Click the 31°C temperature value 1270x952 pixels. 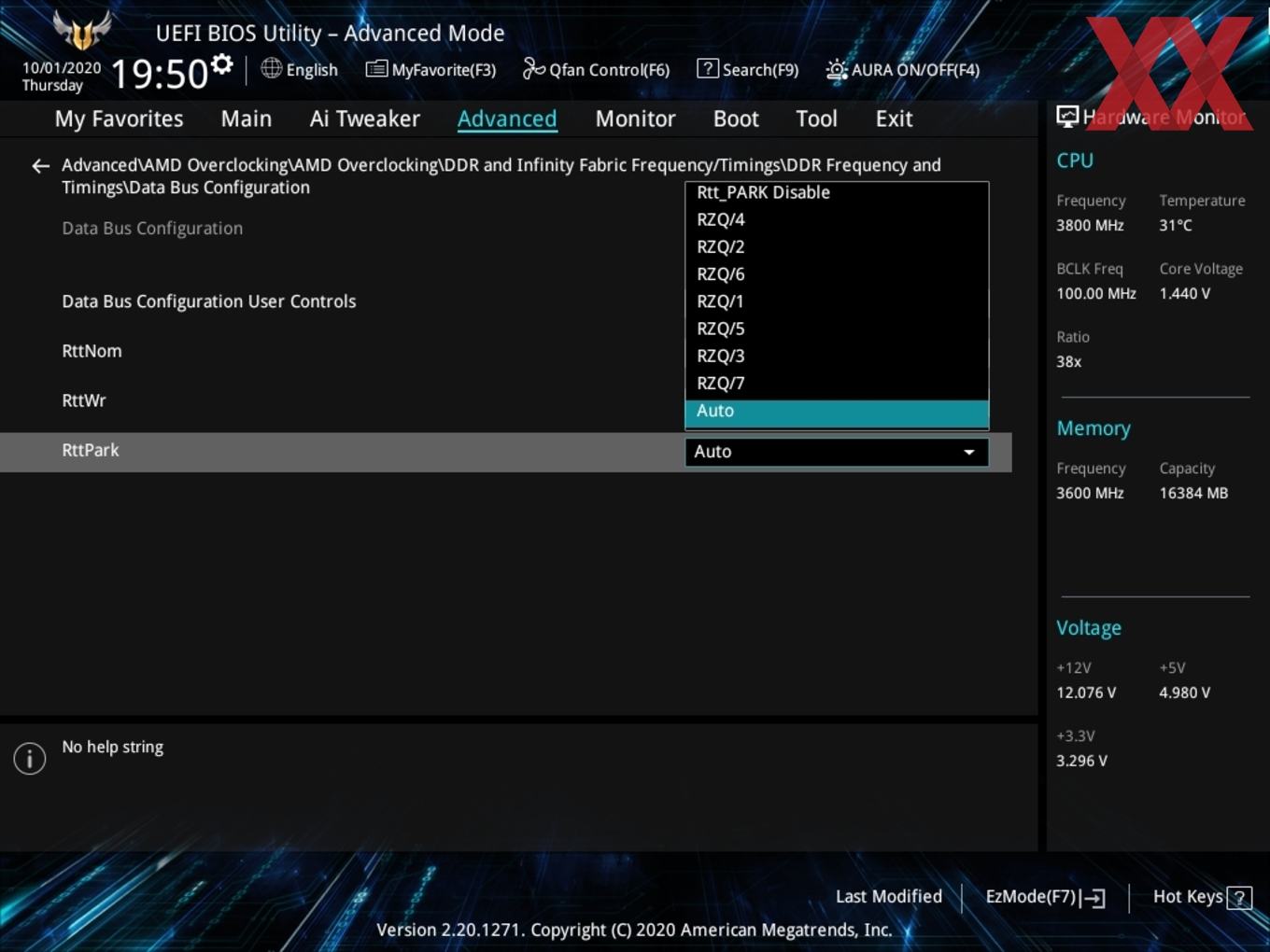tap(1176, 225)
